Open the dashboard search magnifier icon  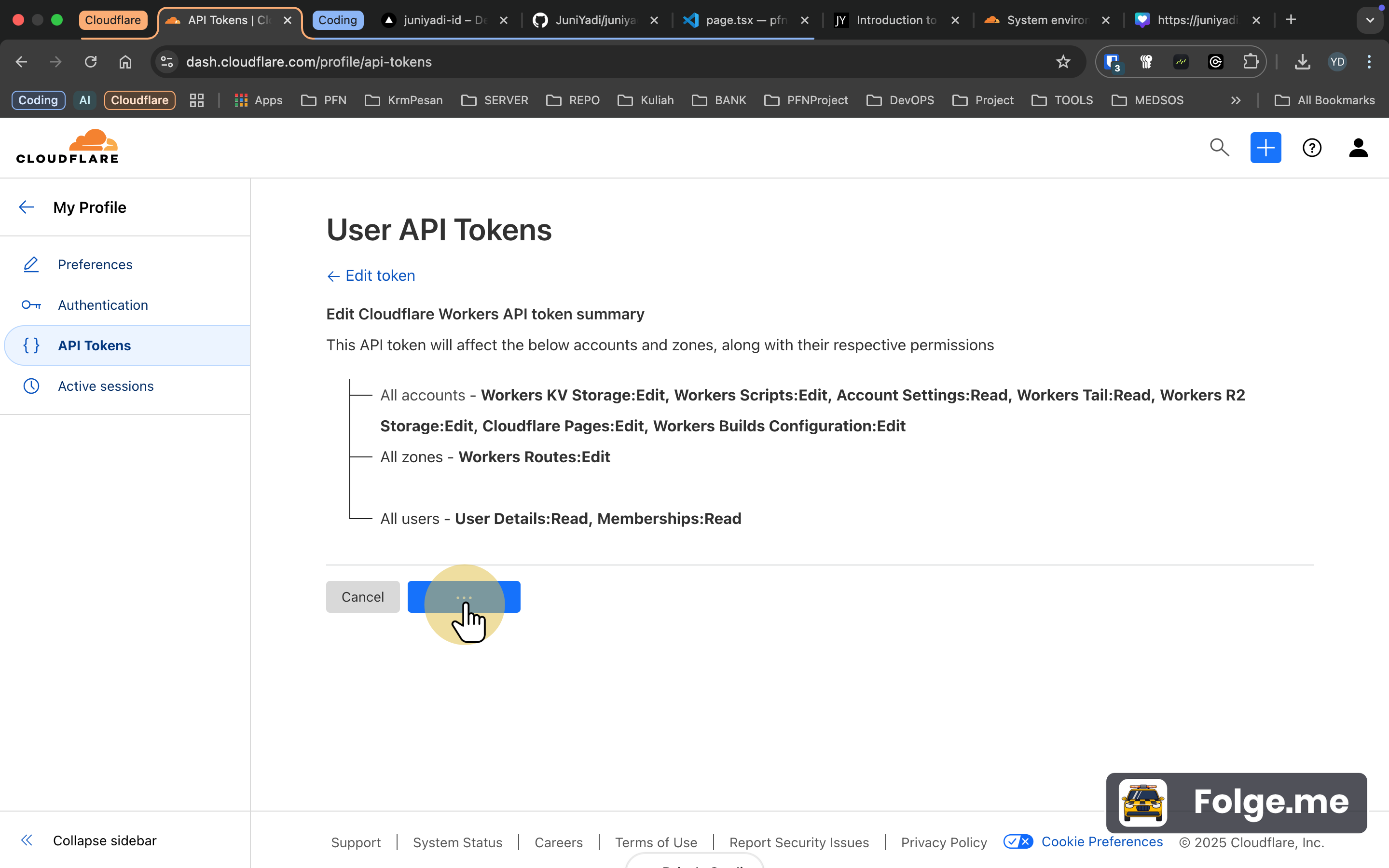click(1219, 148)
